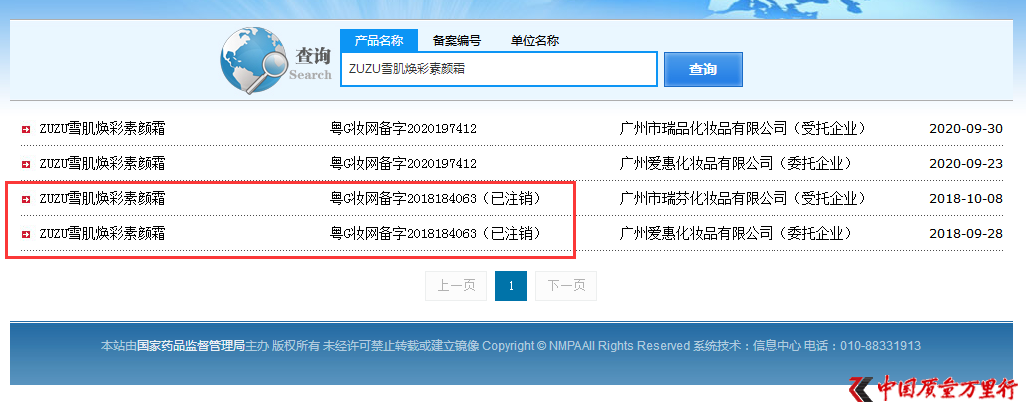Click the date 2020-09-23
Viewport: 1026px width, 418px height.
pos(966,164)
